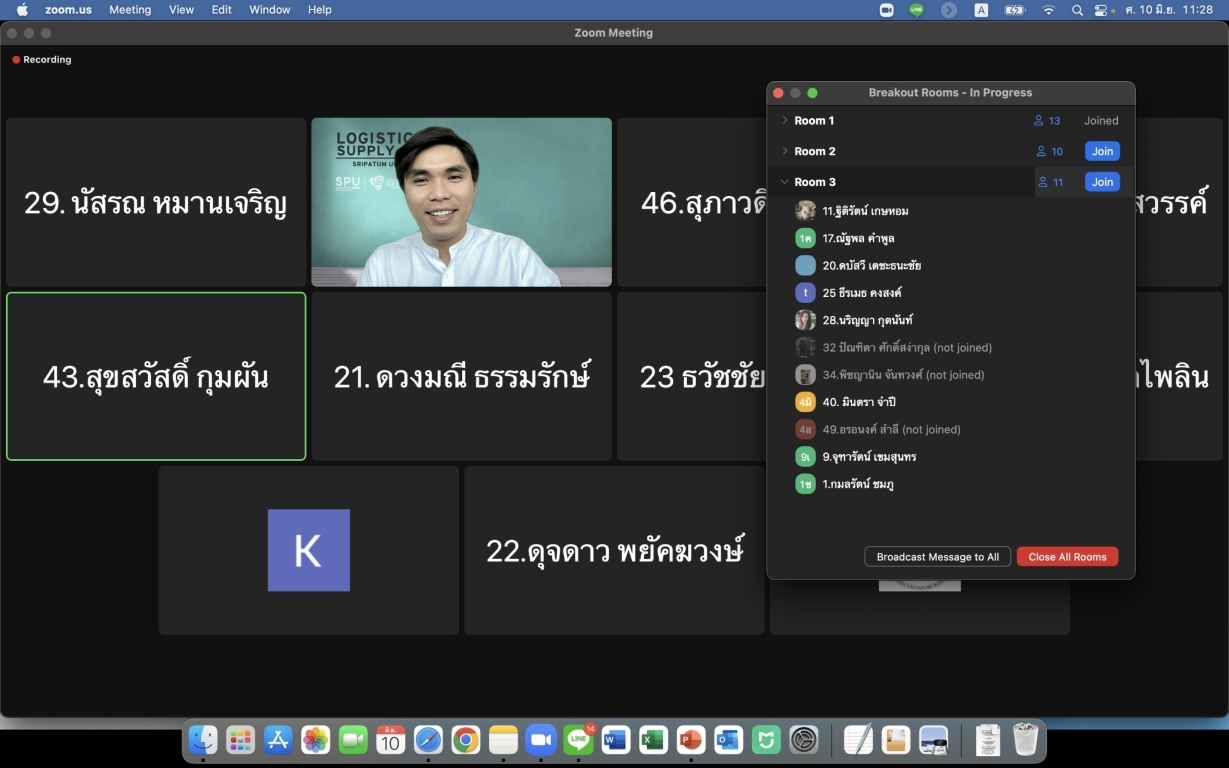The width and height of the screenshot is (1229, 768).
Task: Click Close All Rooms button
Action: click(x=1067, y=557)
